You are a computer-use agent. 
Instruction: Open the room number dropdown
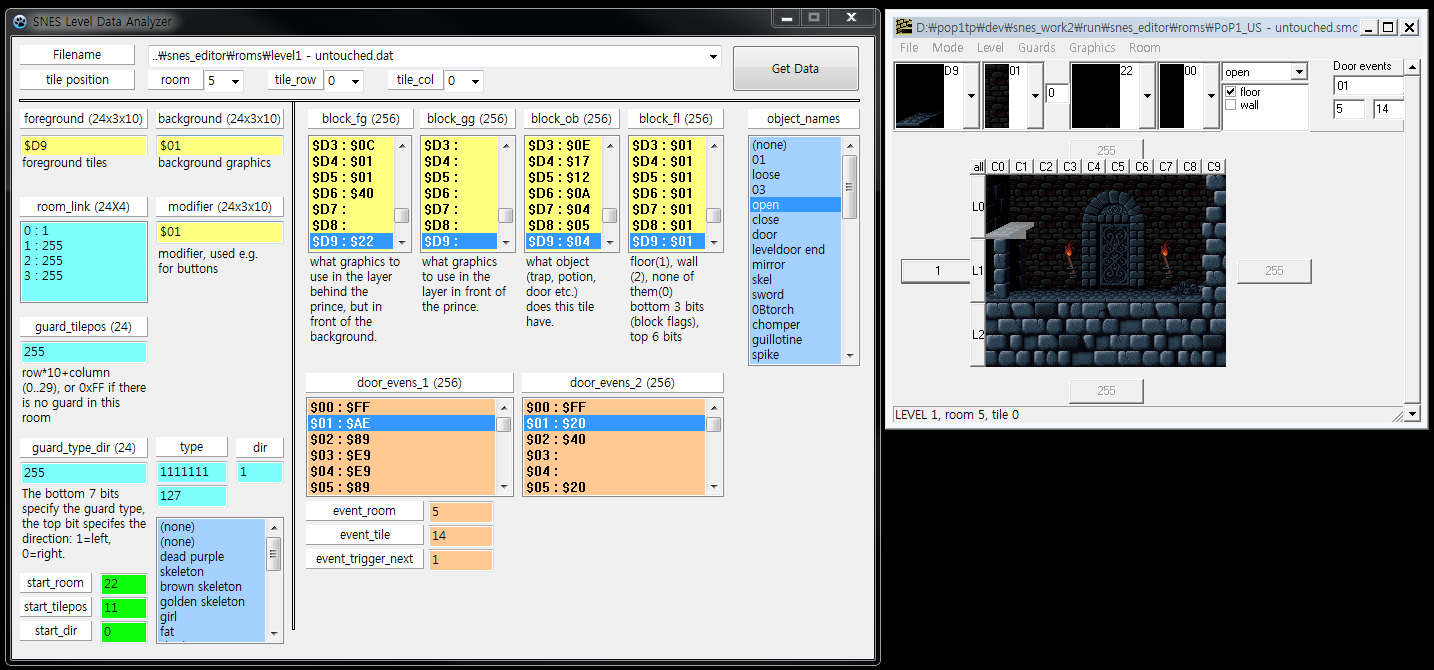pos(235,81)
